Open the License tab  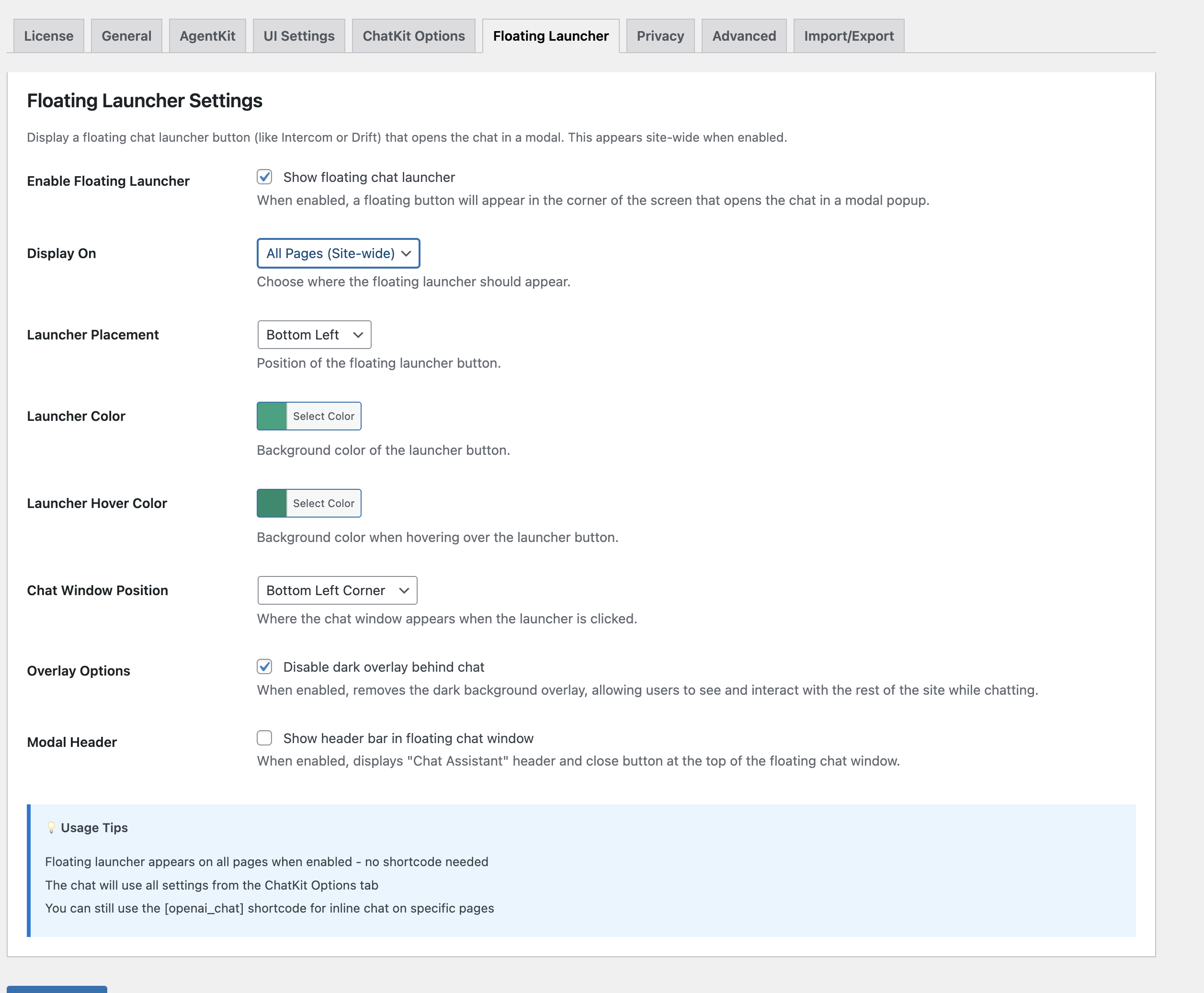point(48,35)
